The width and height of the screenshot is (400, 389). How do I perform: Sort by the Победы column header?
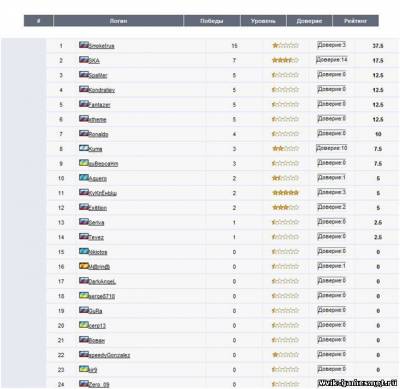click(212, 21)
